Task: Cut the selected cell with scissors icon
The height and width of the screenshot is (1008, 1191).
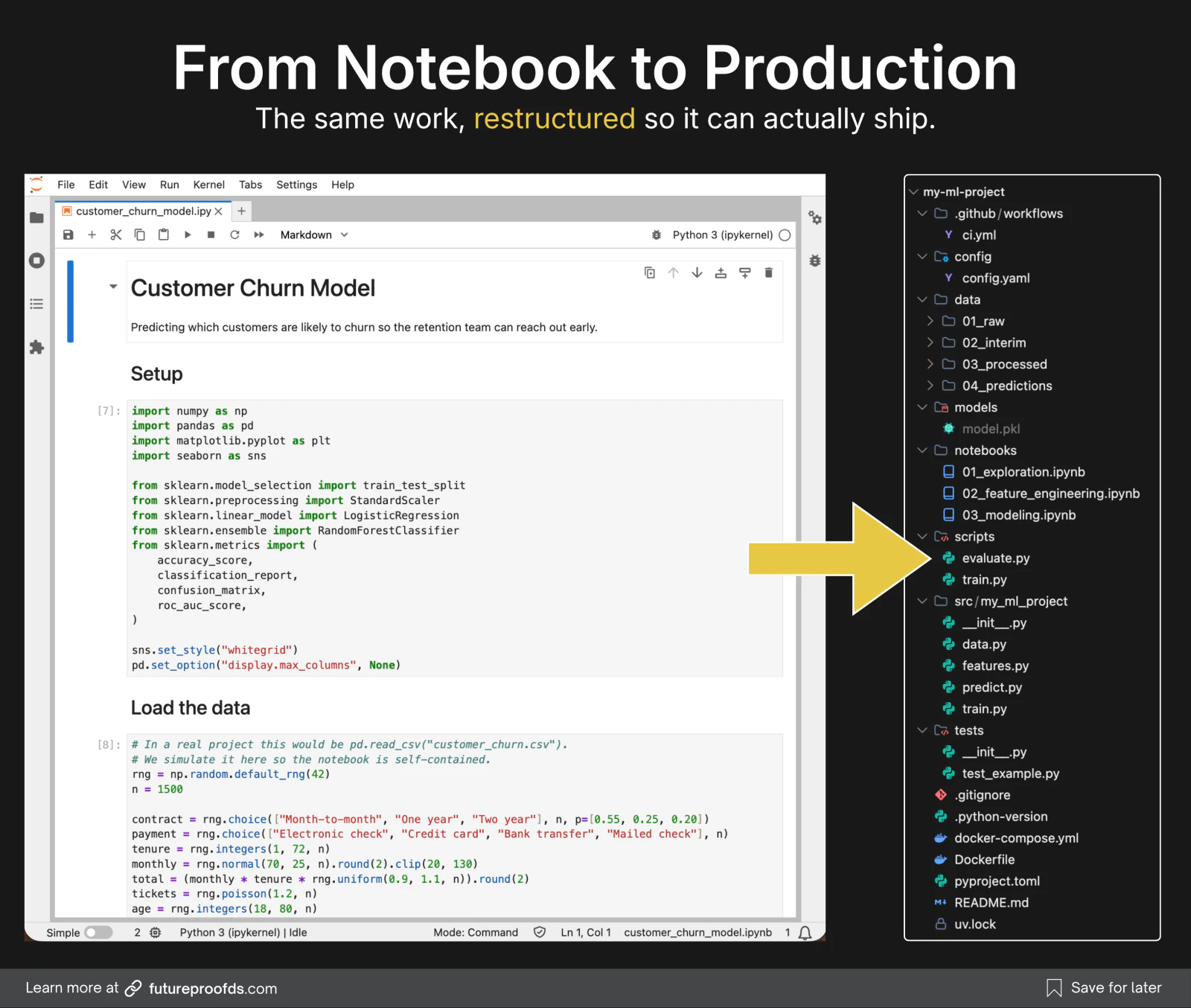Action: click(x=115, y=235)
